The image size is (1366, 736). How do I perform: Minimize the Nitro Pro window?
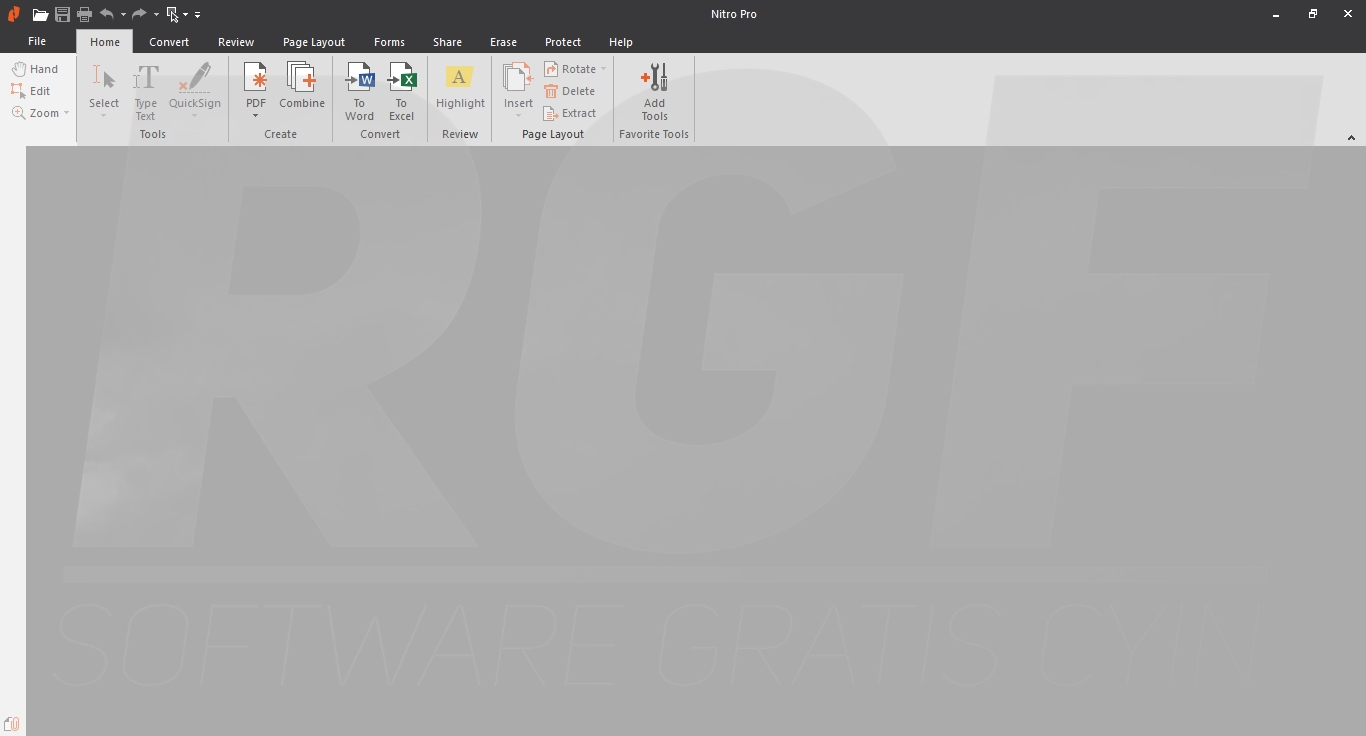click(x=1277, y=14)
